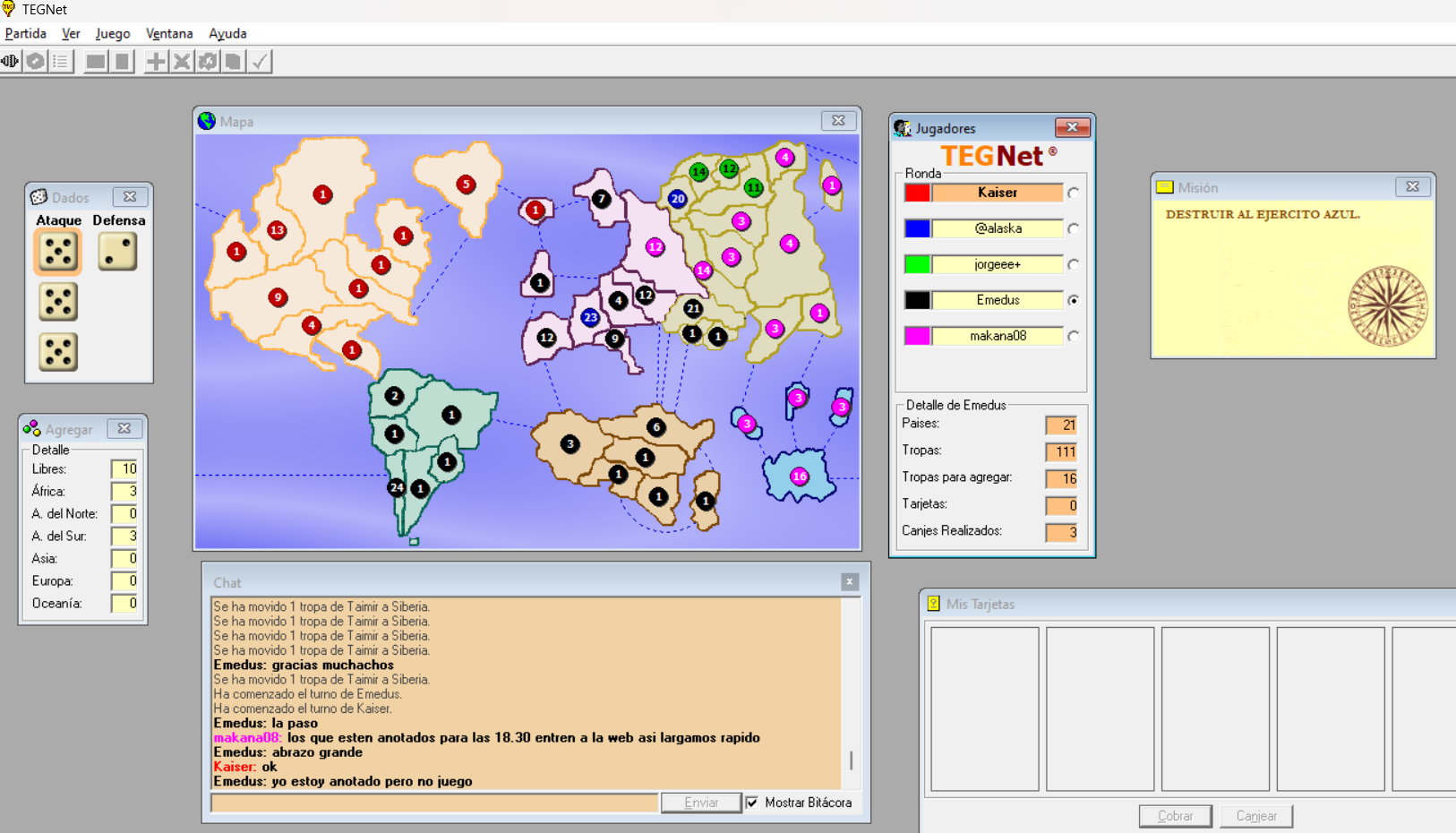Viewport: 1456px width, 833px height.
Task: Click the Kaiser player name button
Action: pos(998,193)
